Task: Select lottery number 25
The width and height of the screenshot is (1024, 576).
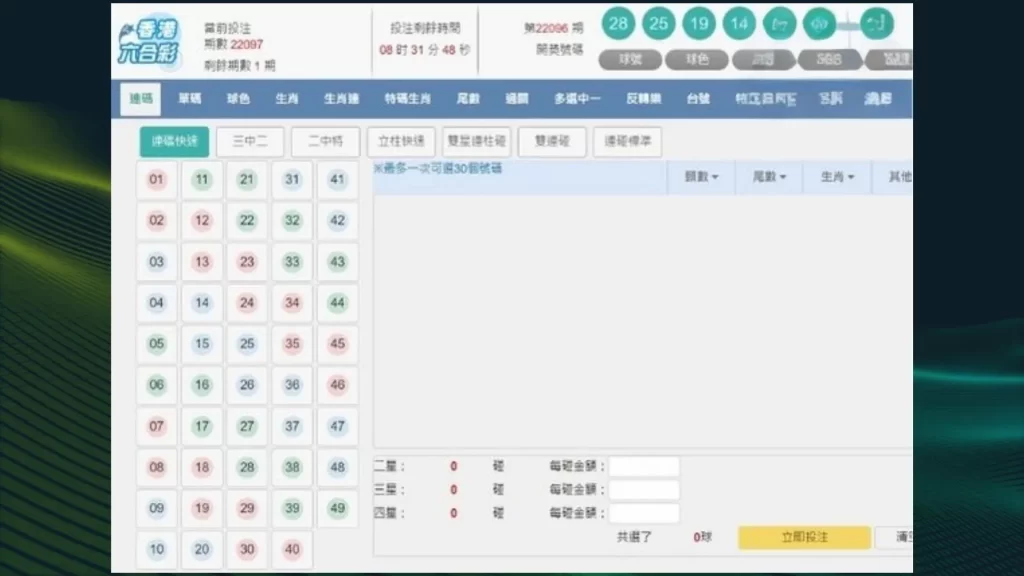Action: click(x=247, y=344)
